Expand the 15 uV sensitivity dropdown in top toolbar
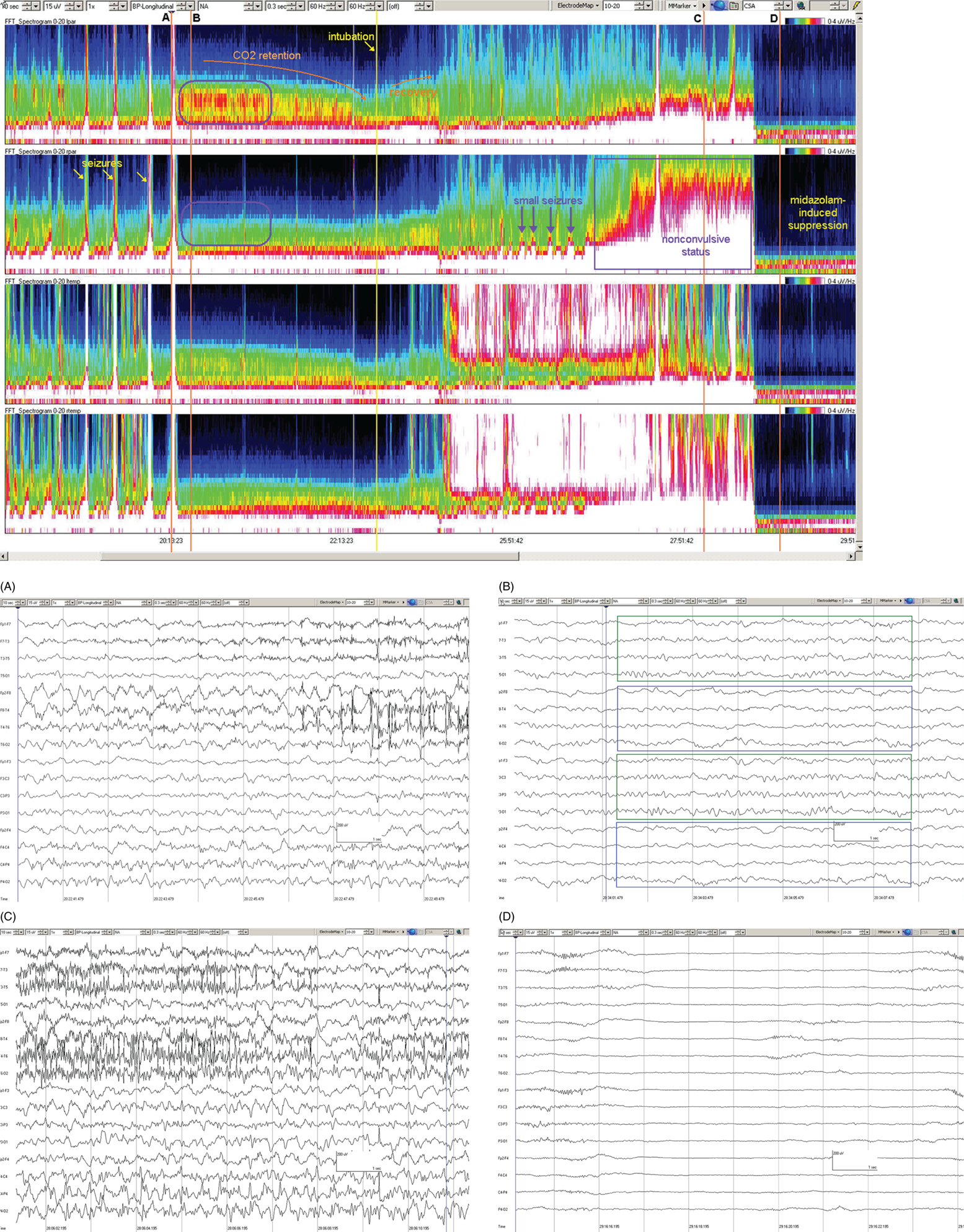964x1232 pixels. point(79,6)
